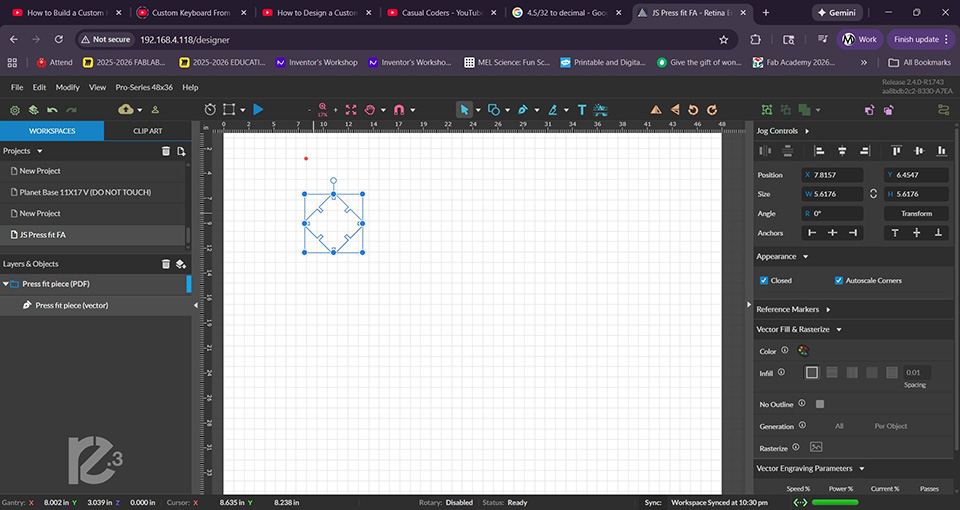Select the top vertical anchor option
Screen dimensions: 960x510
coord(895,233)
